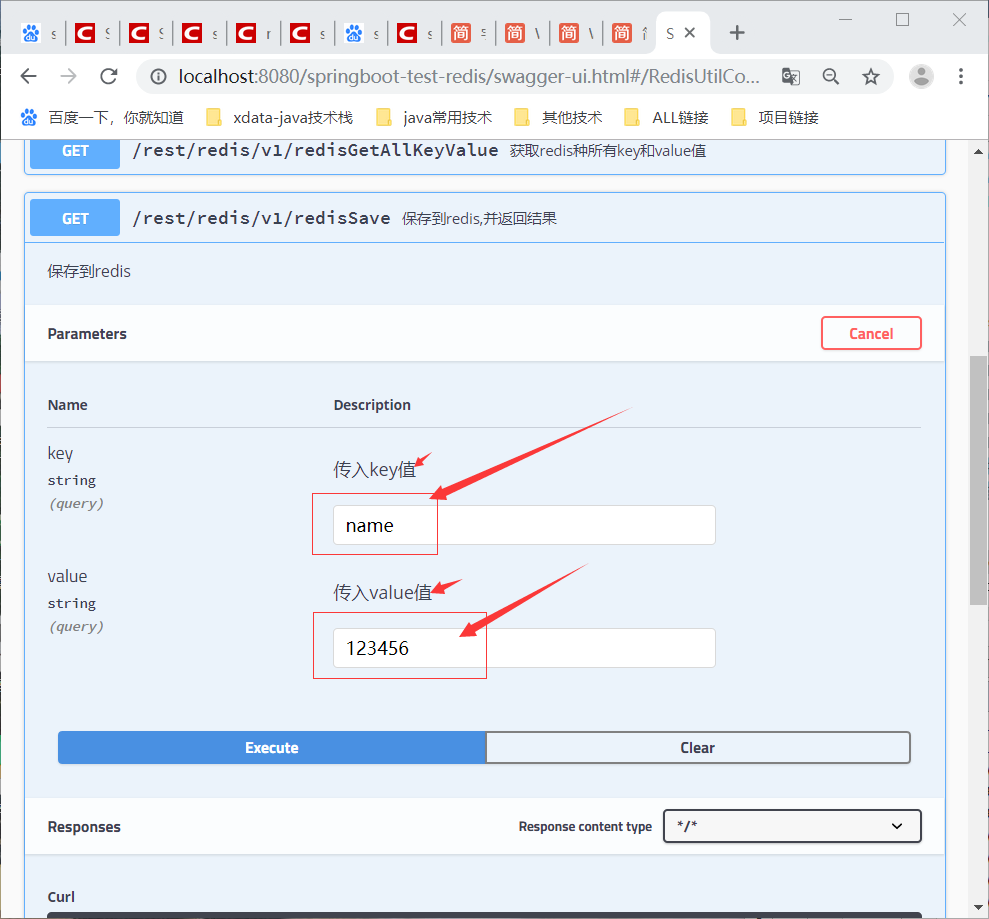The height and width of the screenshot is (919, 989).
Task: Go back to the previous page
Action: [29, 76]
